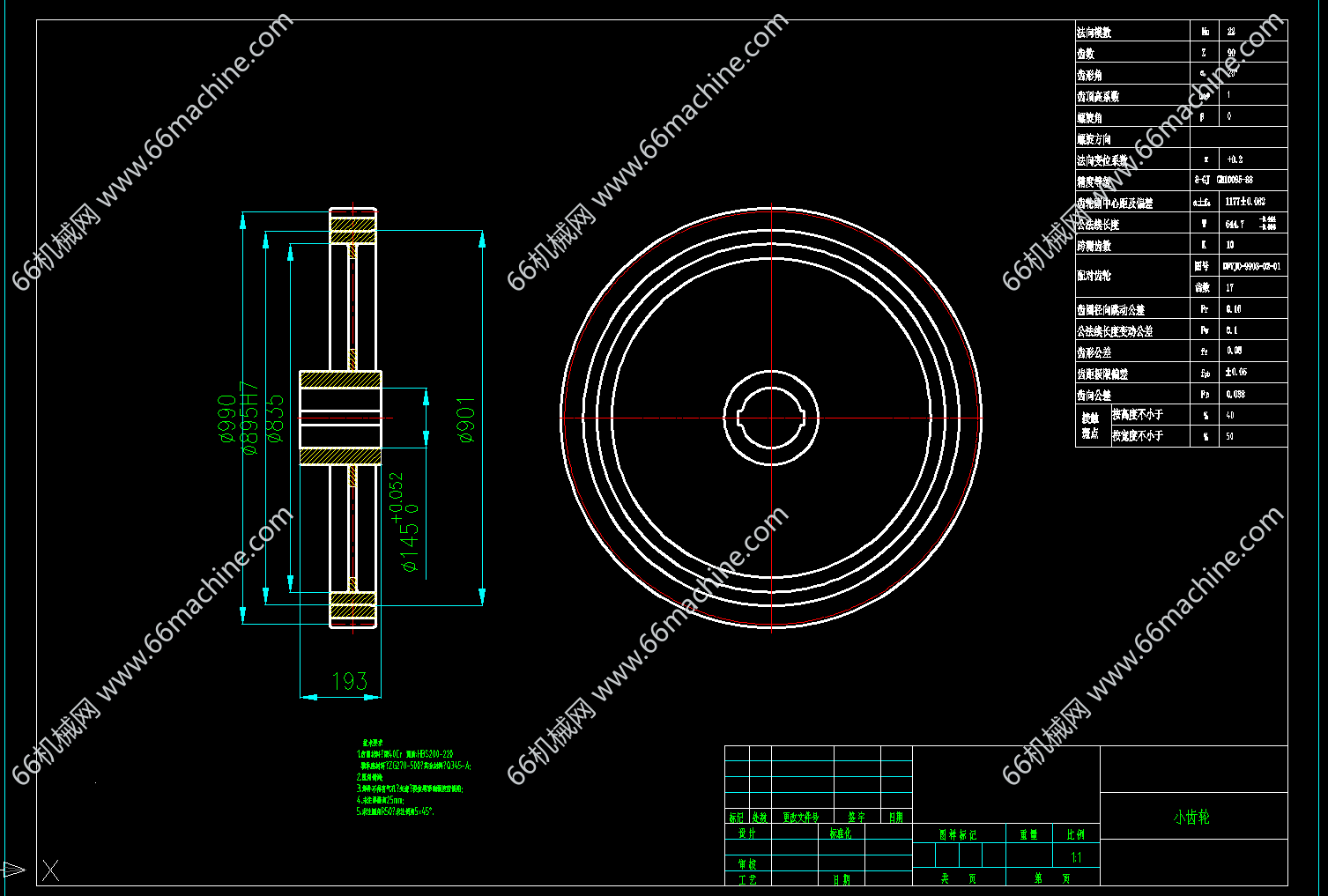
Task: Click the 螺旋角 row label
Action: click(1089, 117)
